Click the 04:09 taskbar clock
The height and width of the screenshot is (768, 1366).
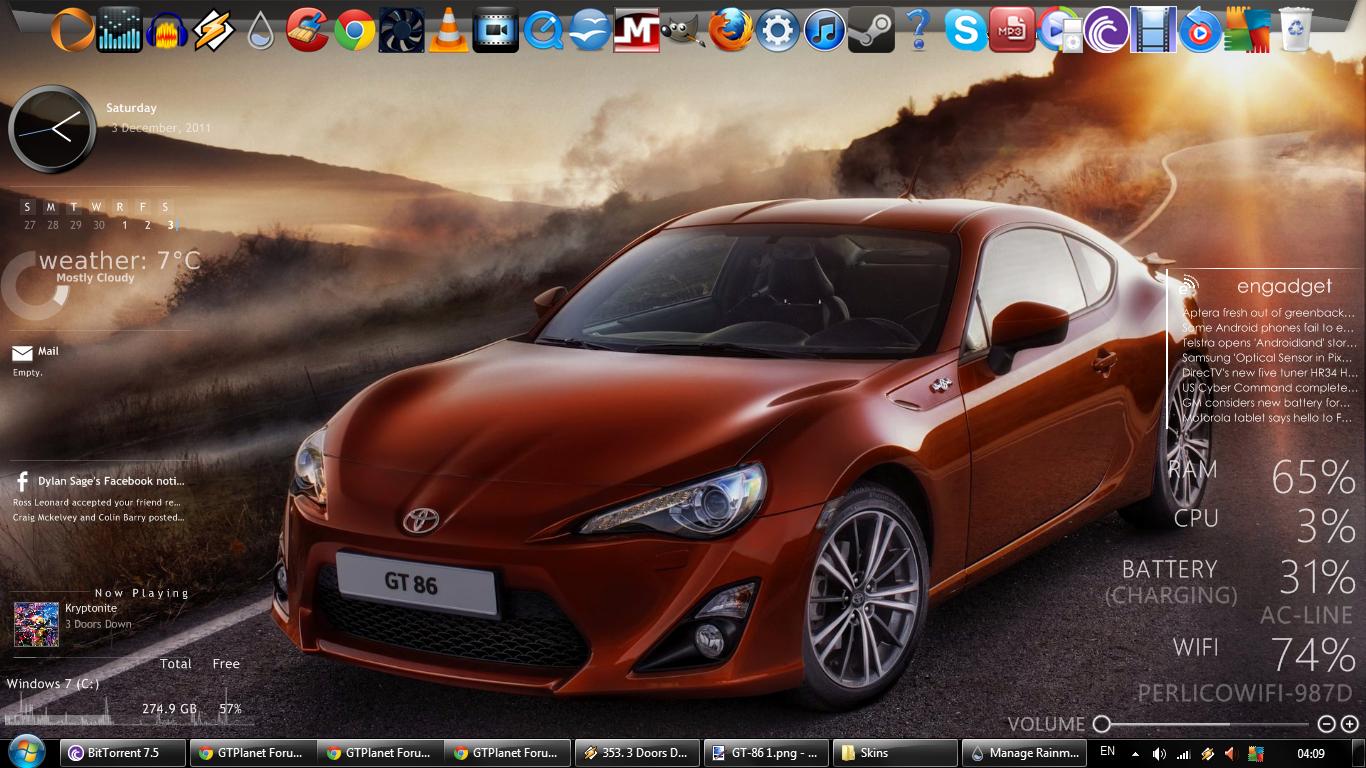1311,753
